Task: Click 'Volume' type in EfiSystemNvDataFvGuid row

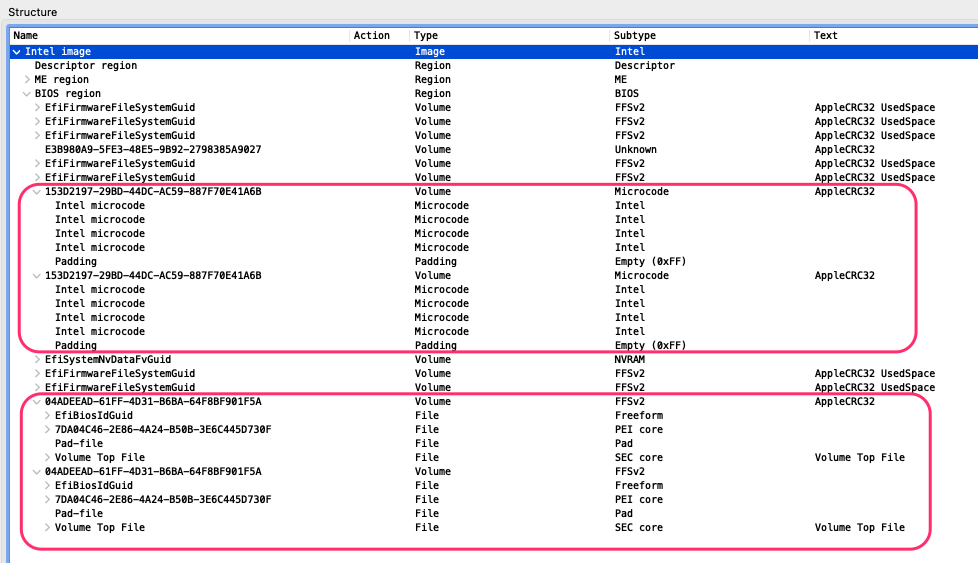Action: (x=432, y=360)
